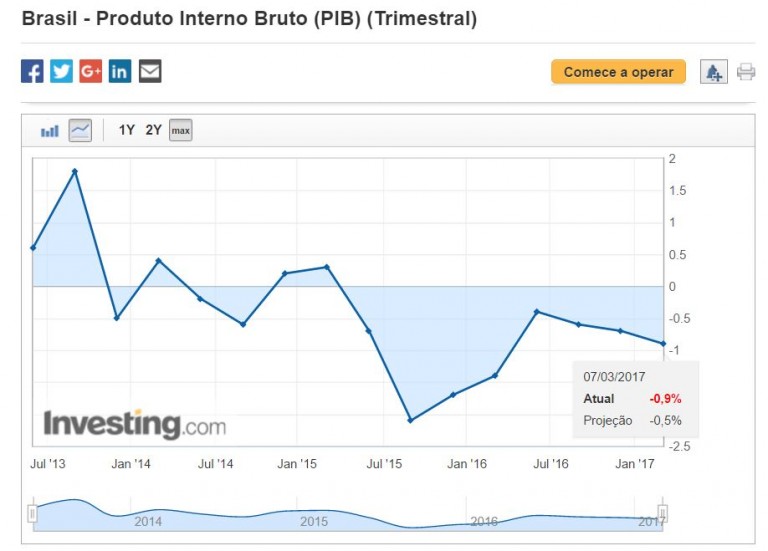
Task: Click 2015 in the range navigator
Action: point(314,521)
